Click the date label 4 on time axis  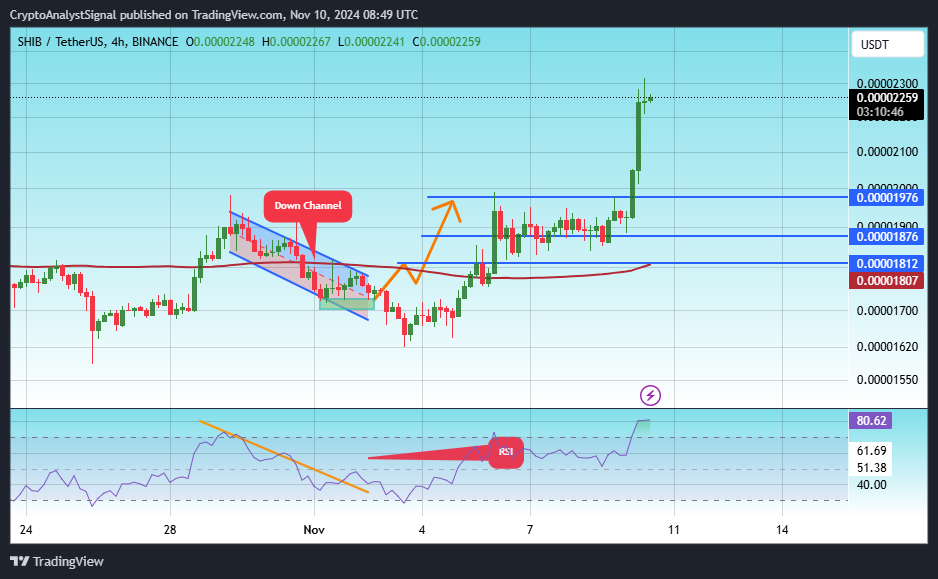pyautogui.click(x=422, y=530)
